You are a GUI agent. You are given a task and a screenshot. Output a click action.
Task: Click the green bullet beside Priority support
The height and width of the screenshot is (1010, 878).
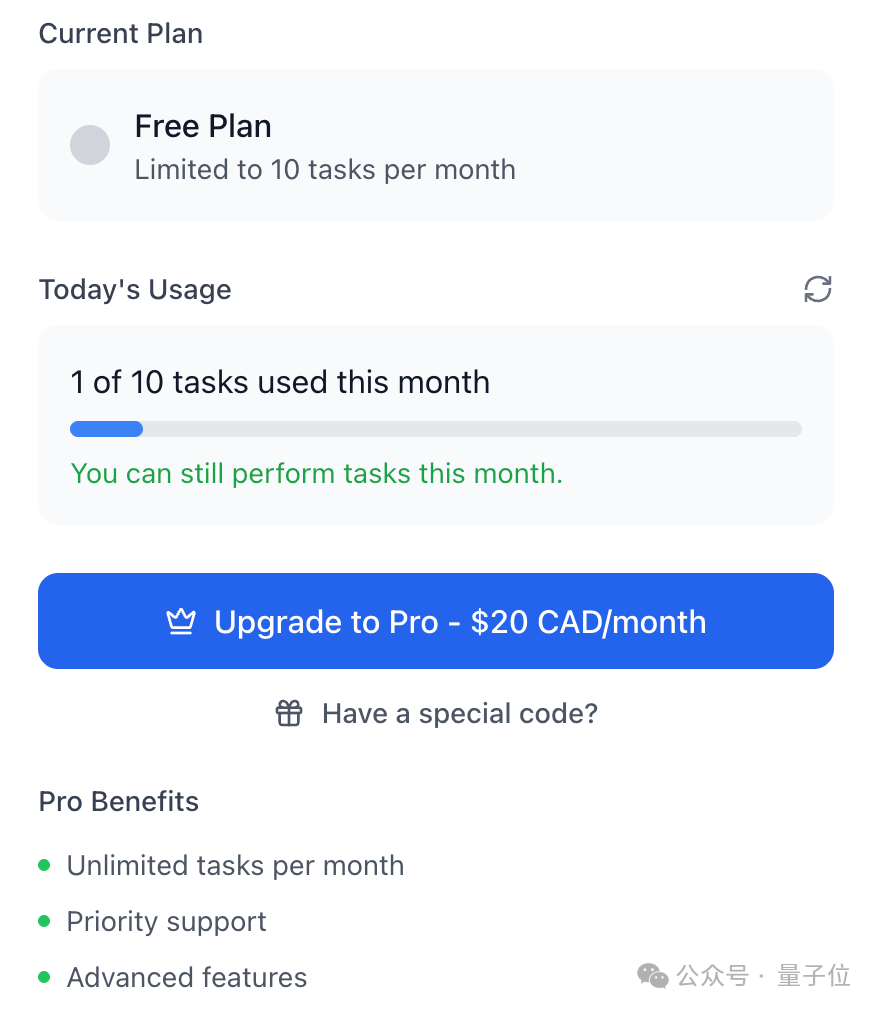[x=44, y=921]
